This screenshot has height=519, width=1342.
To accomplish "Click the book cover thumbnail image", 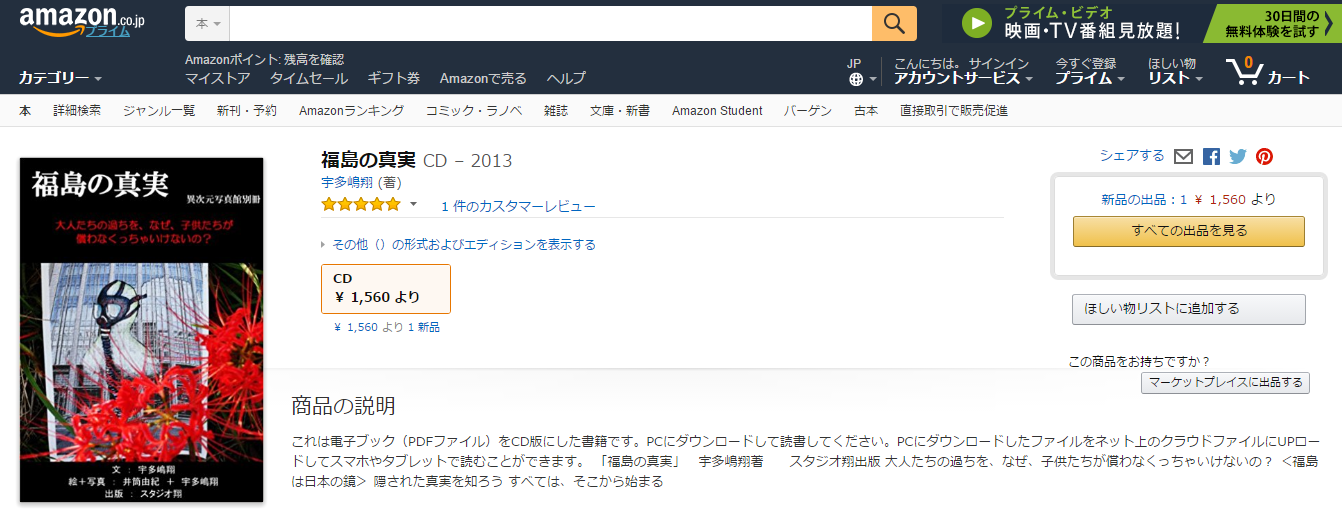I will 141,329.
